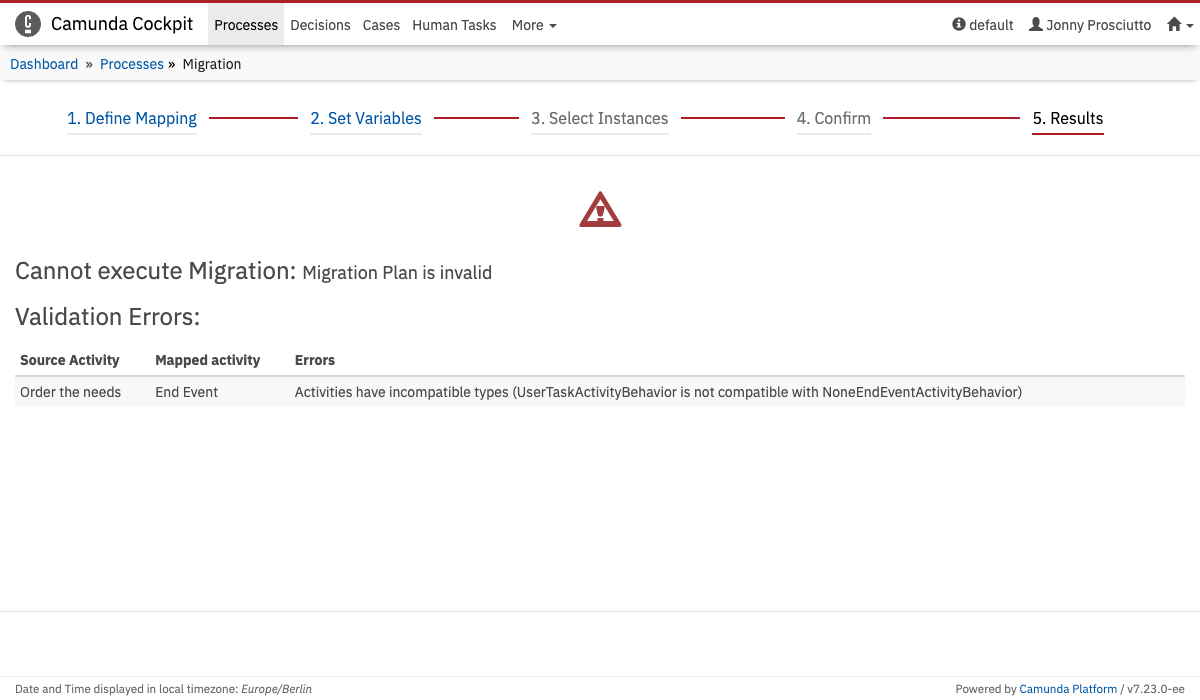Click the user profile icon
Viewport: 1200px width, 700px height.
(1035, 25)
